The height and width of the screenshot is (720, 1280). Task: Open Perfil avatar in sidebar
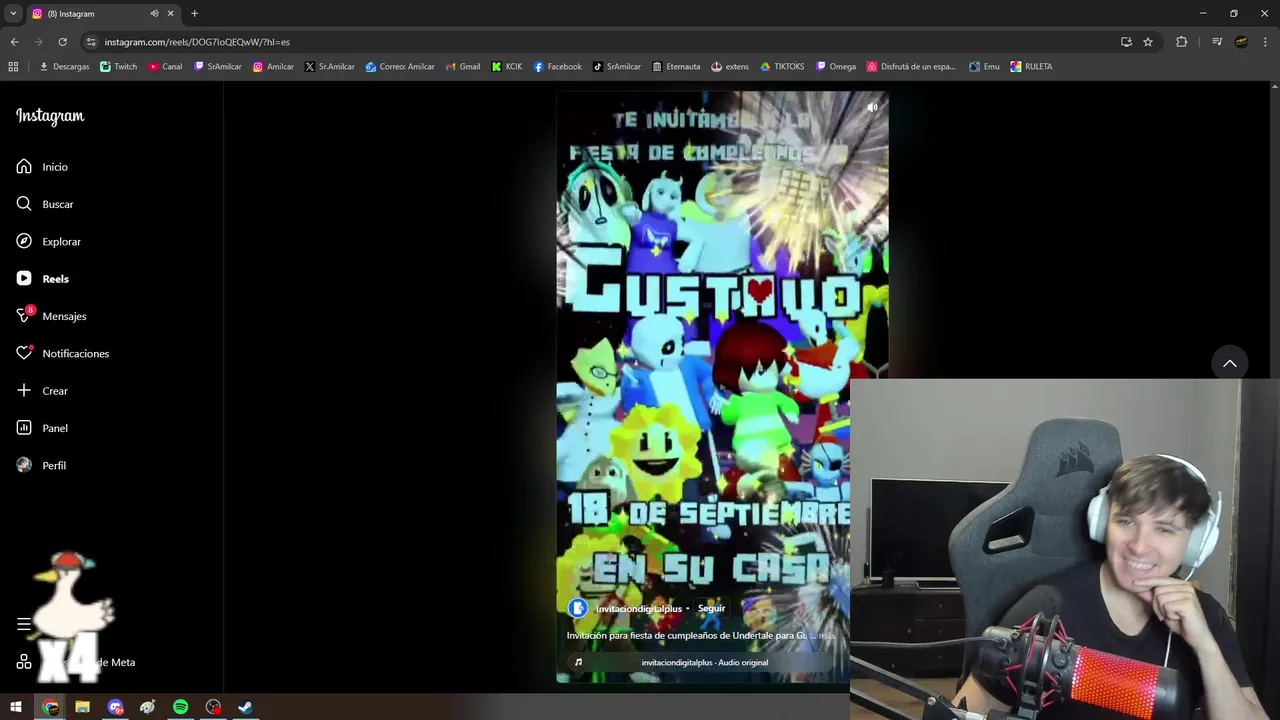24,465
